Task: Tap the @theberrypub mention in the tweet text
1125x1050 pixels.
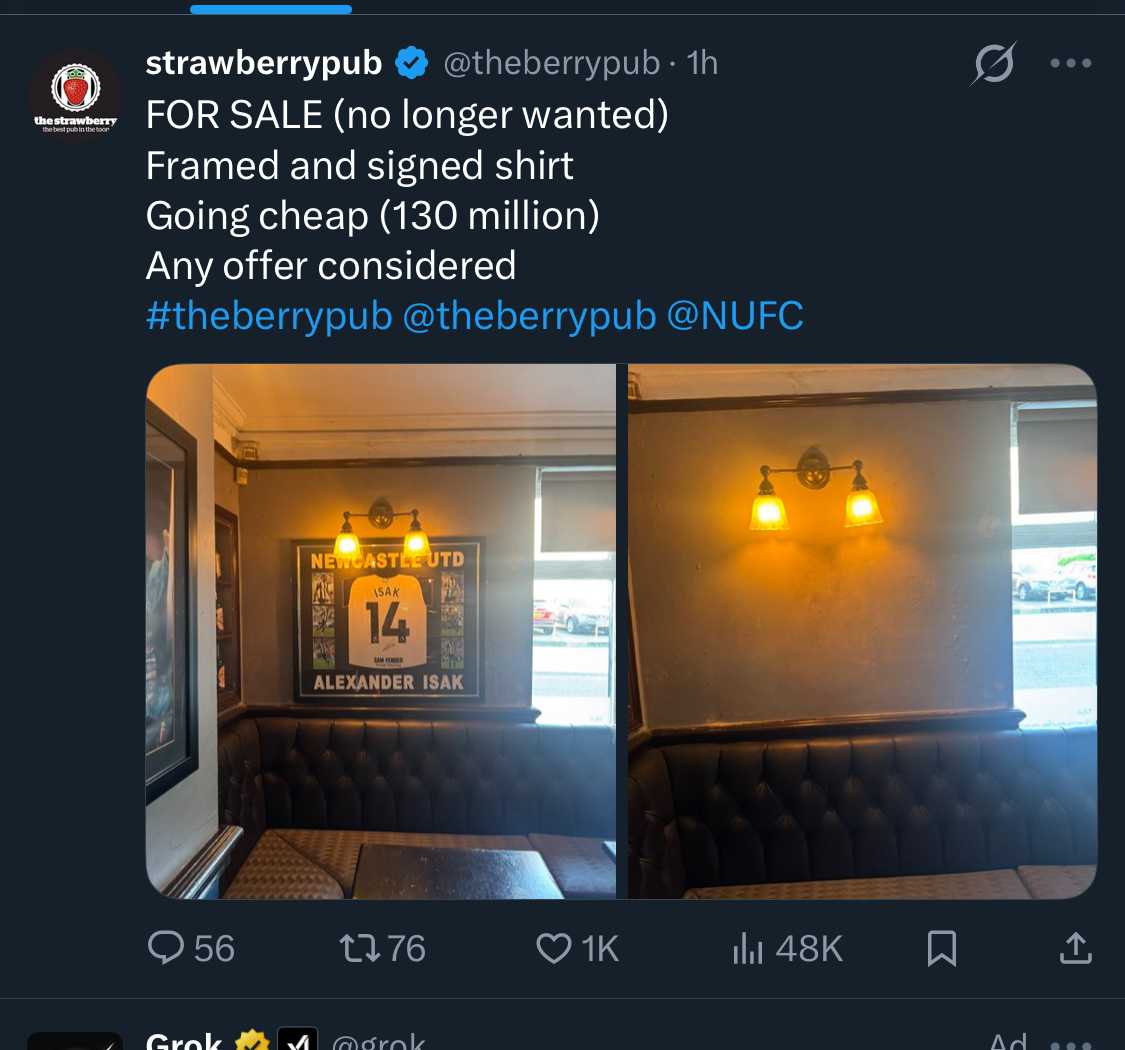Action: [x=529, y=316]
